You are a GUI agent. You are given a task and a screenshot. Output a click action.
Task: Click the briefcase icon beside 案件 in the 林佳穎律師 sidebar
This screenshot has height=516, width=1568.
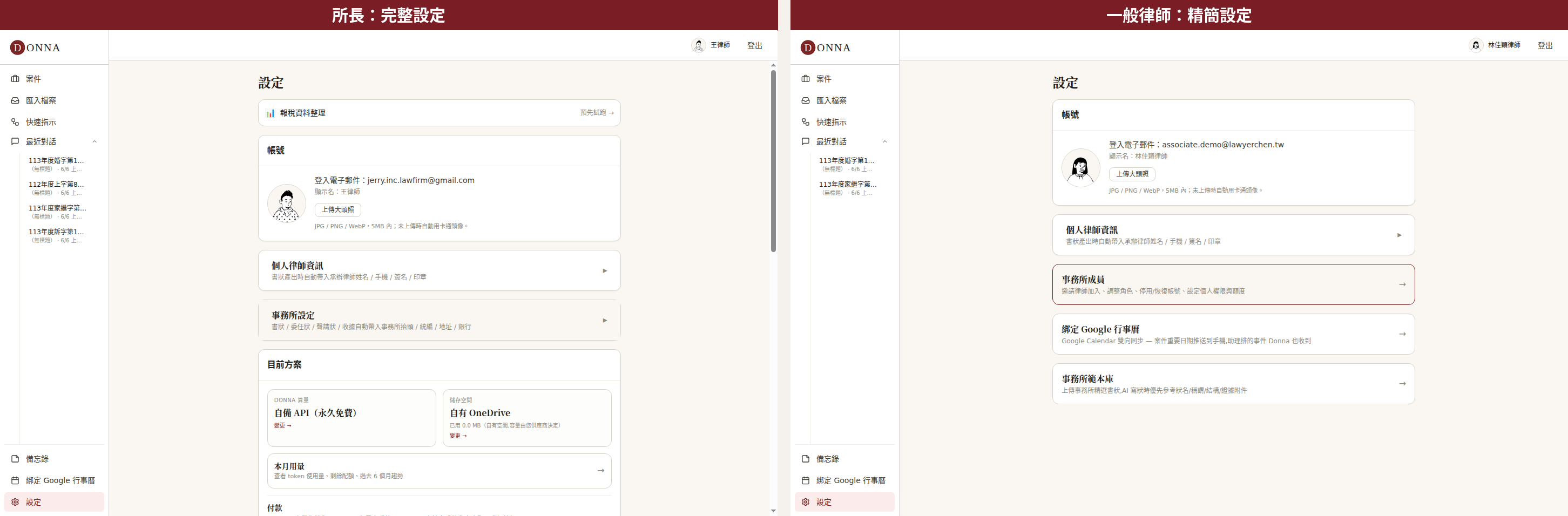point(805,79)
